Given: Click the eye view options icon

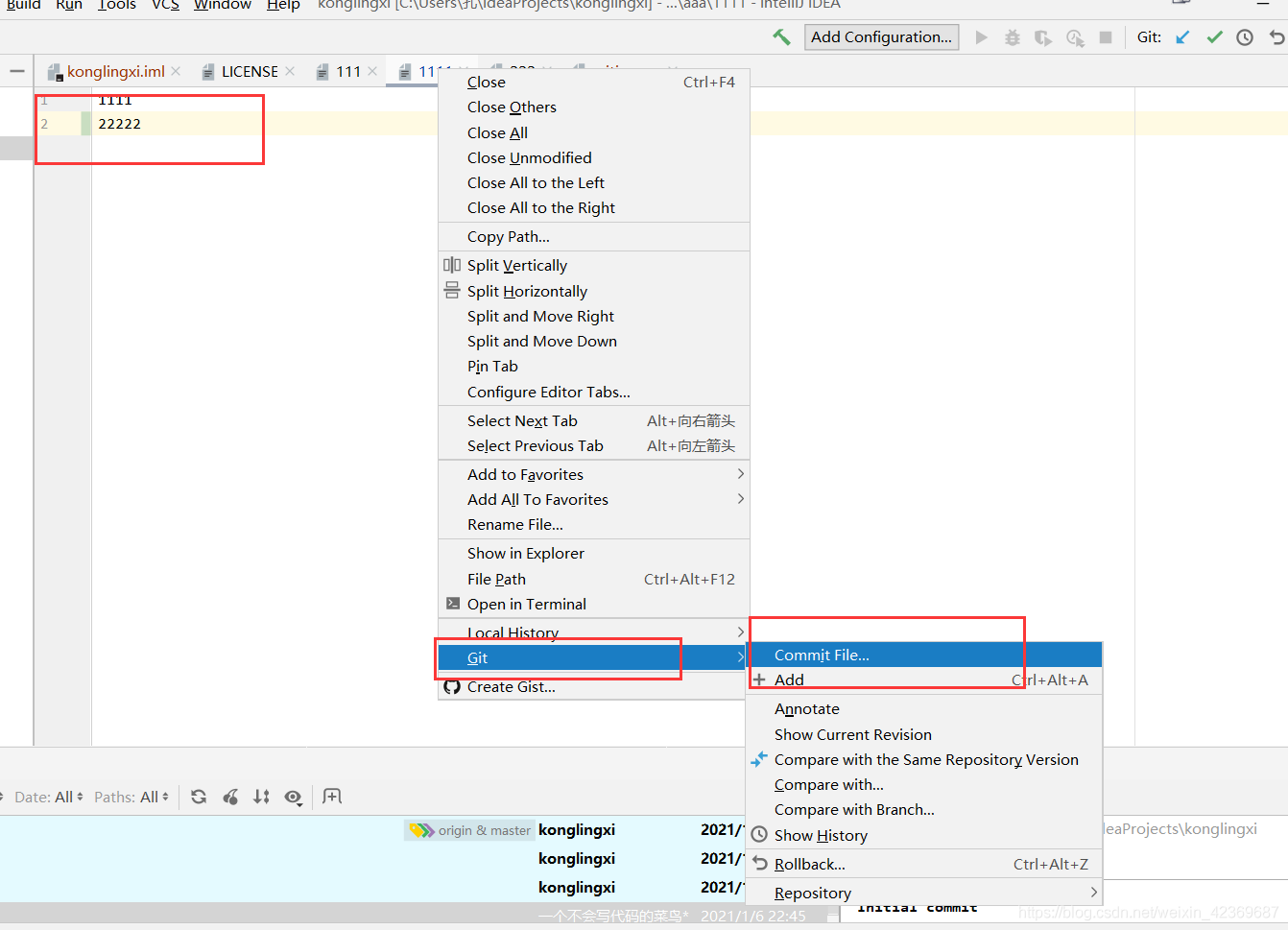Looking at the screenshot, I should coord(294,798).
